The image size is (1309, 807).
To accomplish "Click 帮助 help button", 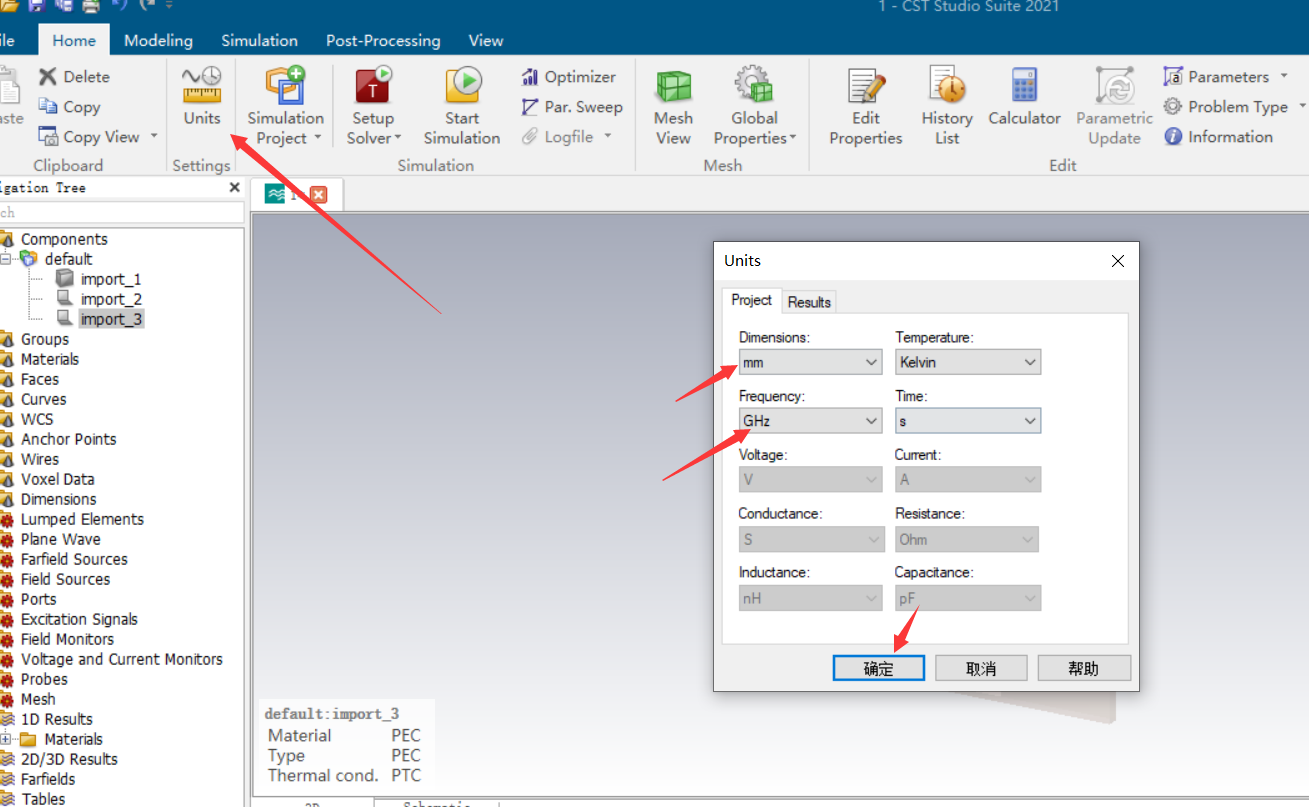I will (x=1084, y=668).
